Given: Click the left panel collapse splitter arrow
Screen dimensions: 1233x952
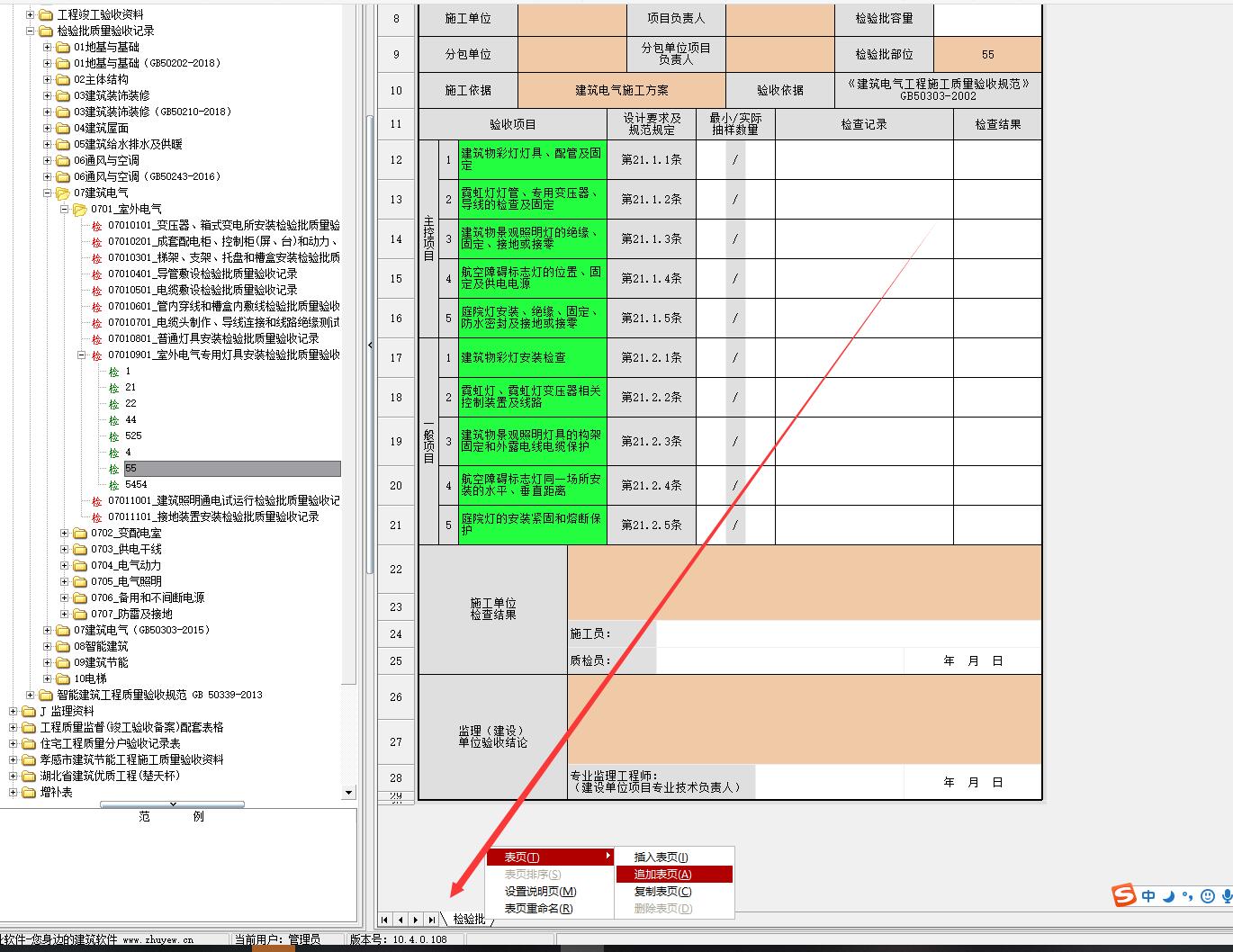Looking at the screenshot, I should click(x=370, y=345).
